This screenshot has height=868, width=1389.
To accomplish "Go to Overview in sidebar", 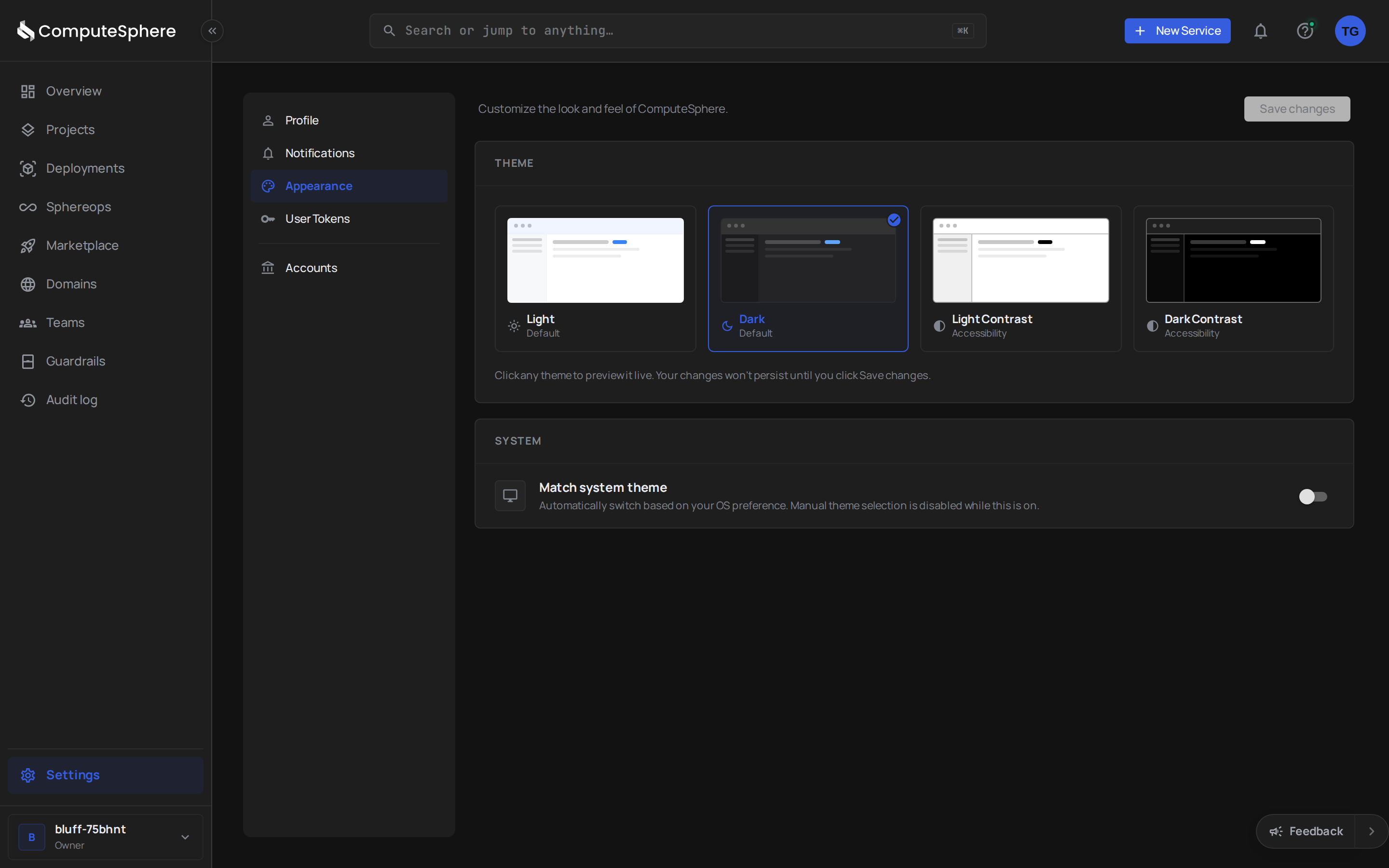I will pyautogui.click(x=73, y=91).
